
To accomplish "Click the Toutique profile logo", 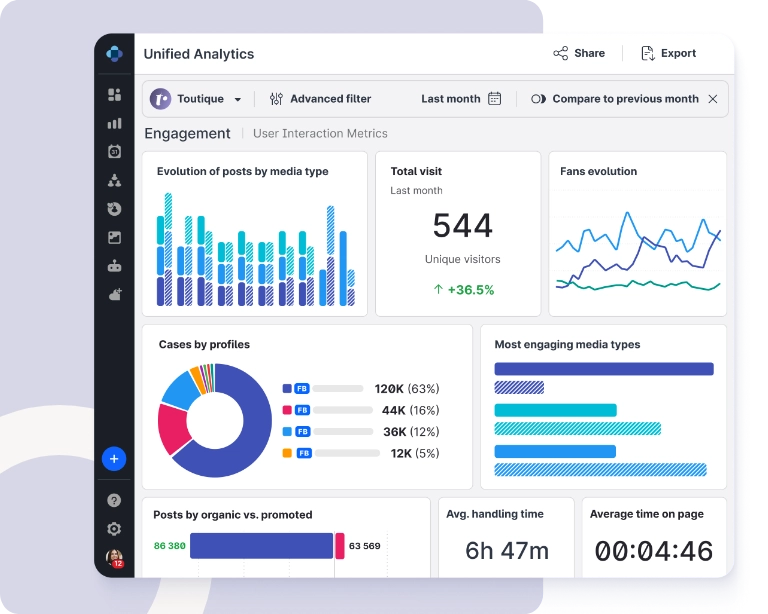I will (x=160, y=99).
